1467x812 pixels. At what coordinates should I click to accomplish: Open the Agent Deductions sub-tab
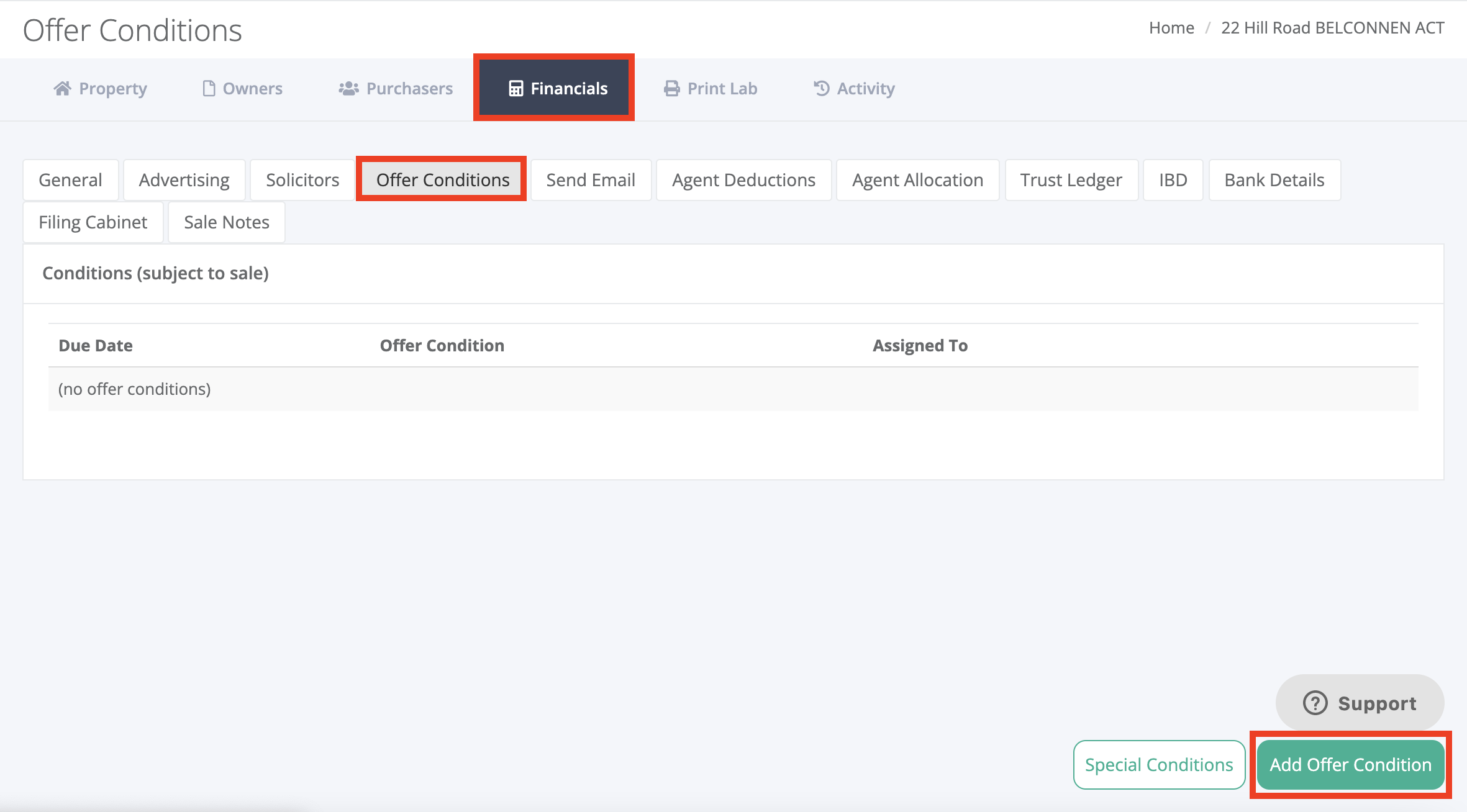tap(743, 180)
